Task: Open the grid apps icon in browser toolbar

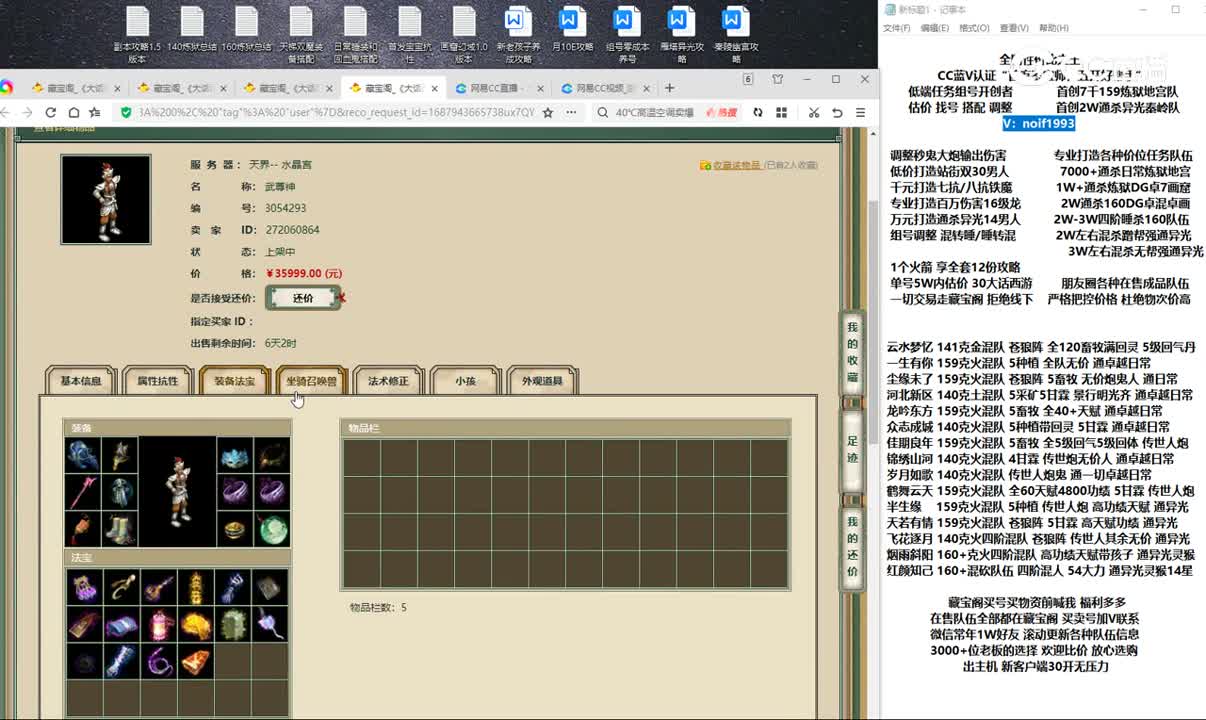Action: (782, 113)
